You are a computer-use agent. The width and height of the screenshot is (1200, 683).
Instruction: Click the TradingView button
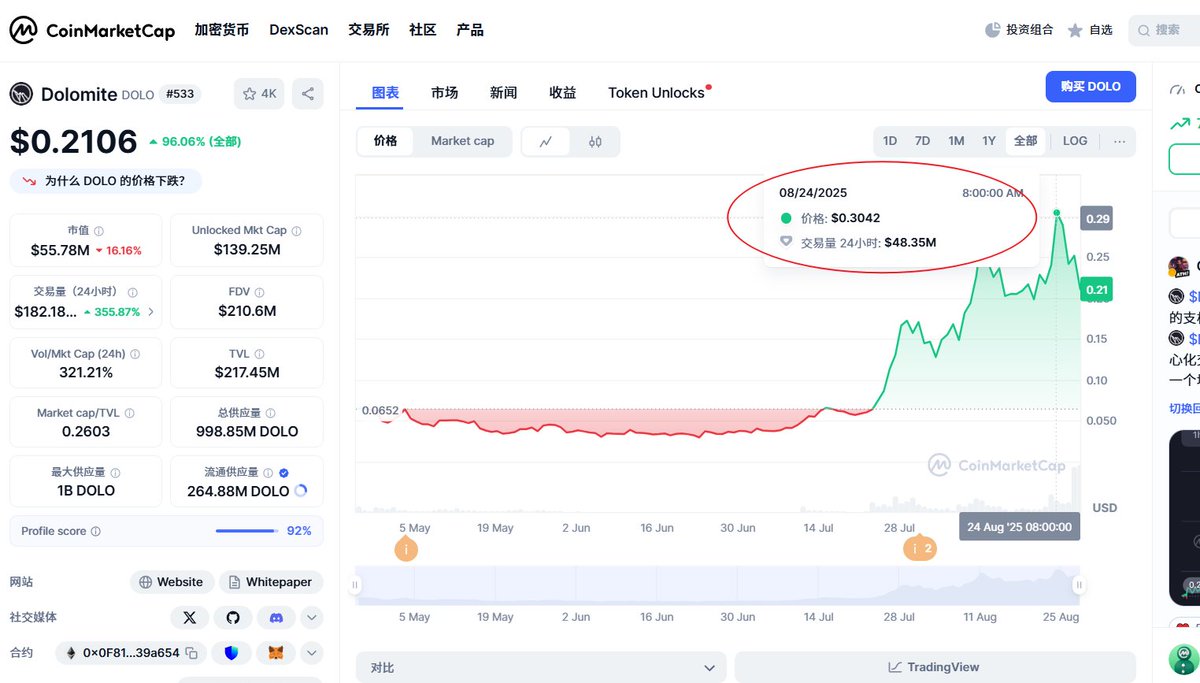click(x=935, y=667)
